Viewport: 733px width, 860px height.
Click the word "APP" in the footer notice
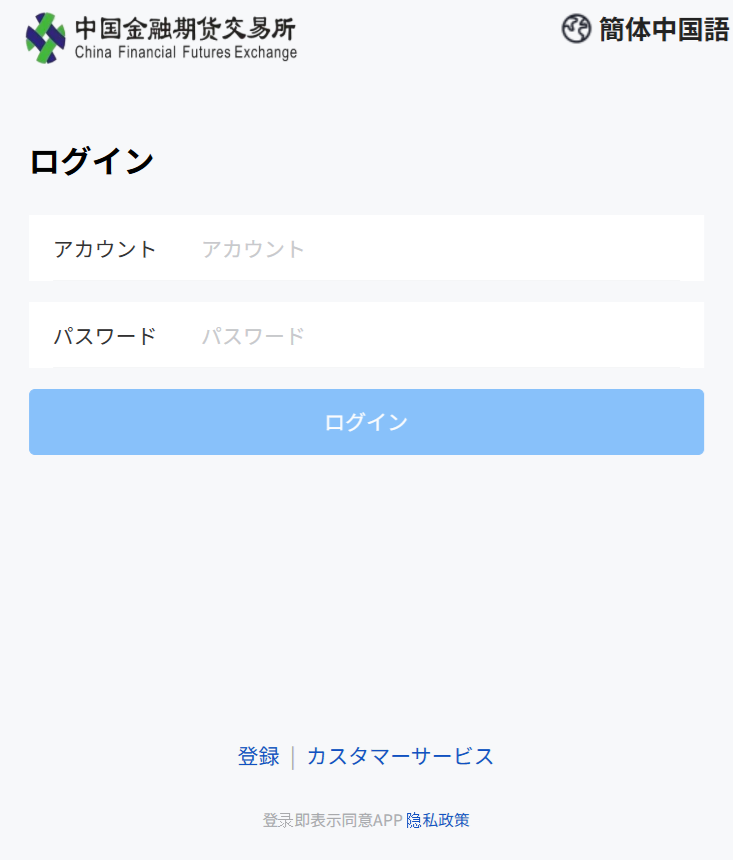(x=387, y=820)
